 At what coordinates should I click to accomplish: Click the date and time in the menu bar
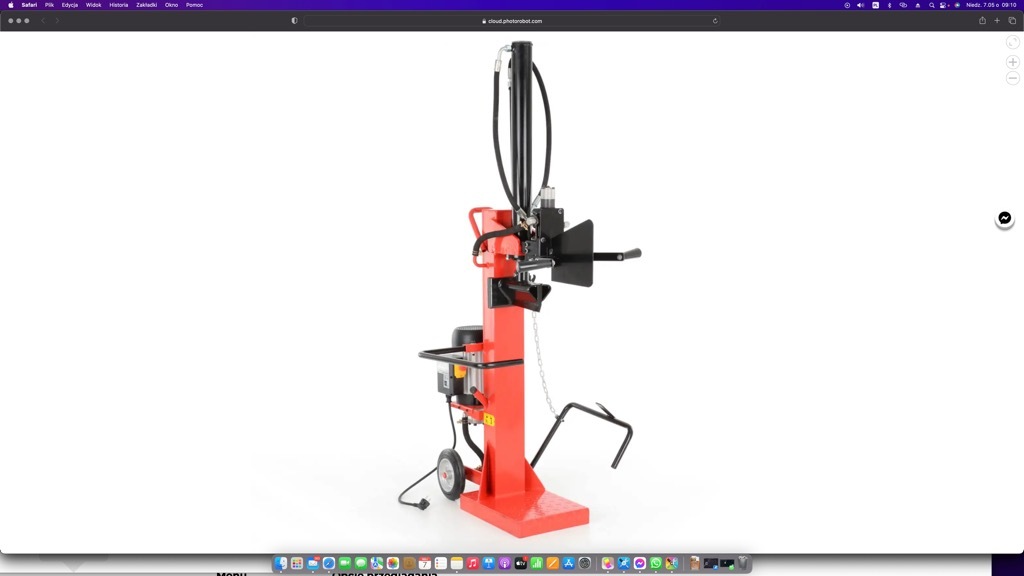click(x=991, y=5)
